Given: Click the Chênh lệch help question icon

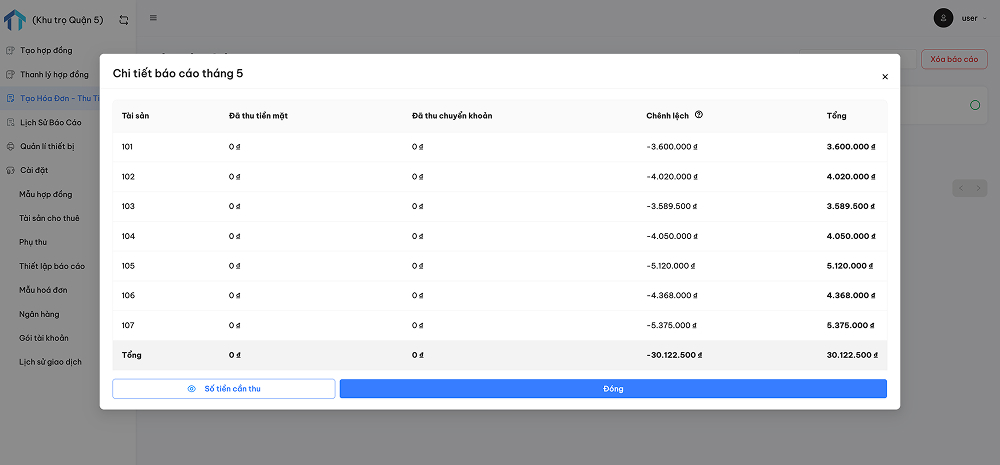Looking at the screenshot, I should coord(699,115).
